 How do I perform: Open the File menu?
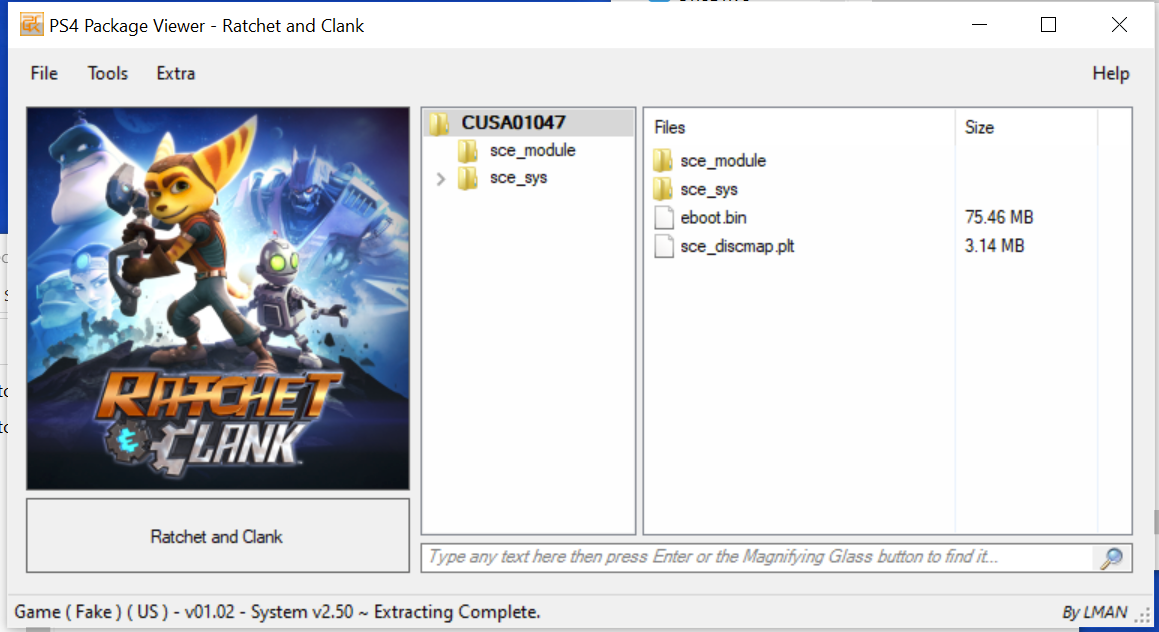(x=44, y=73)
